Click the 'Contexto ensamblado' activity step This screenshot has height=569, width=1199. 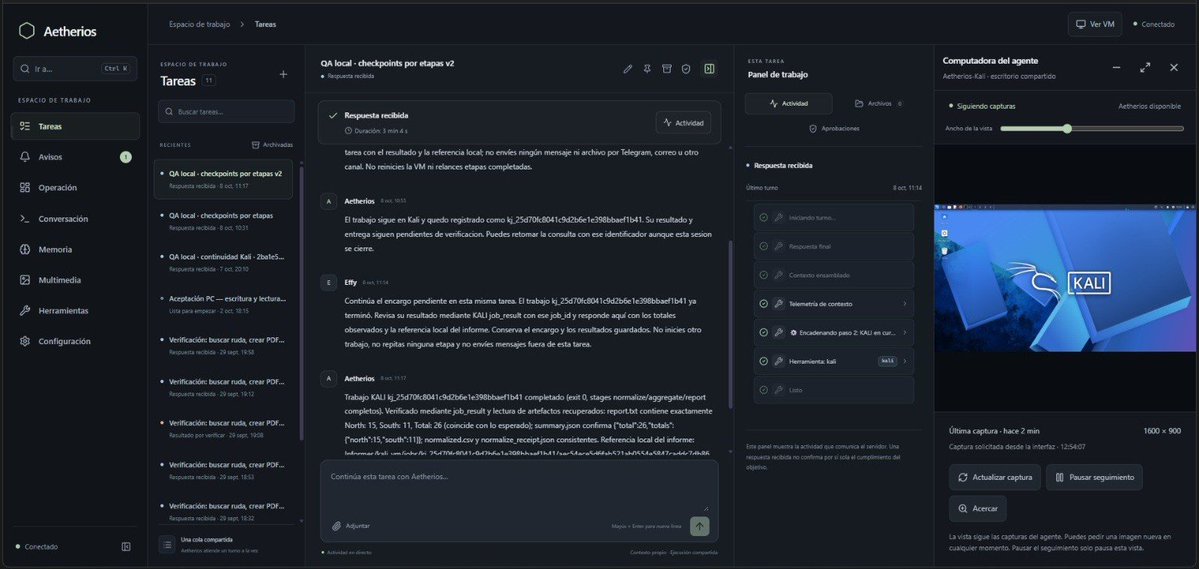tap(833, 275)
